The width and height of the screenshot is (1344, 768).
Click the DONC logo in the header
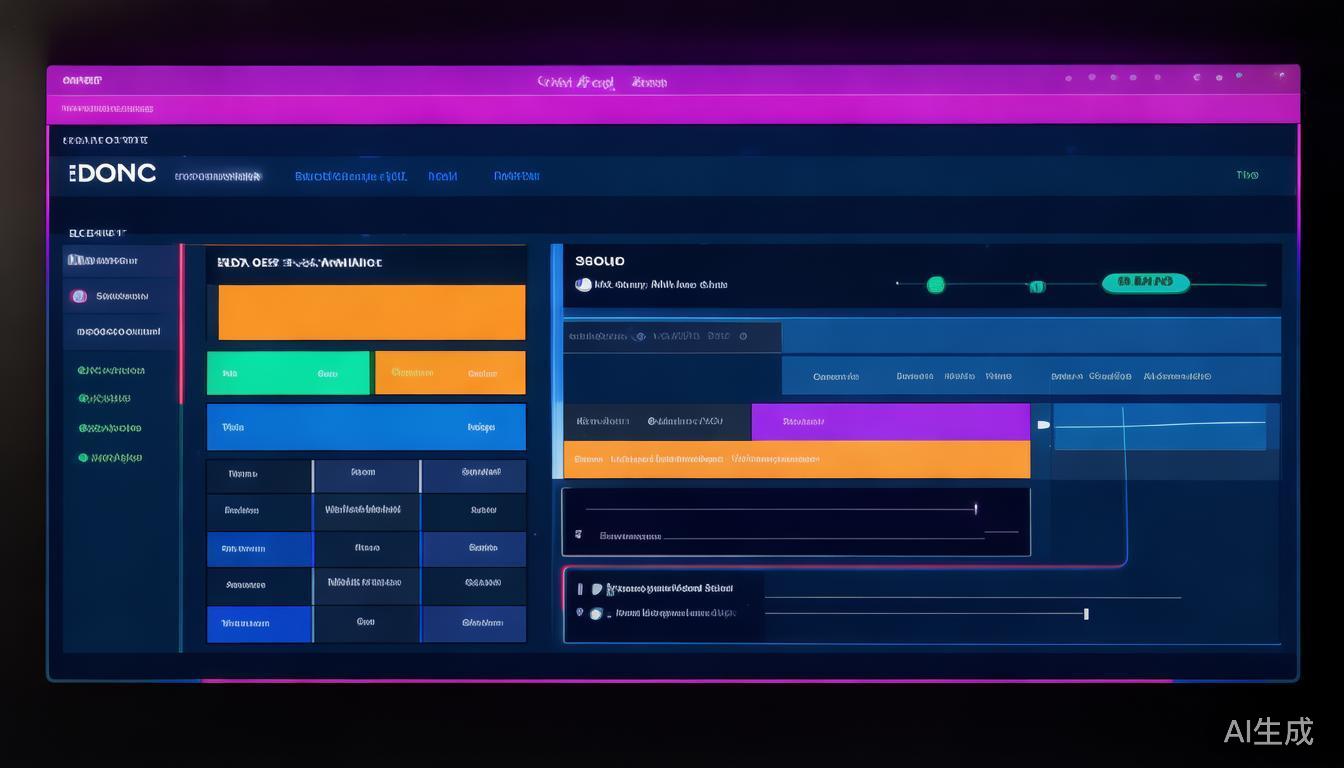(113, 173)
